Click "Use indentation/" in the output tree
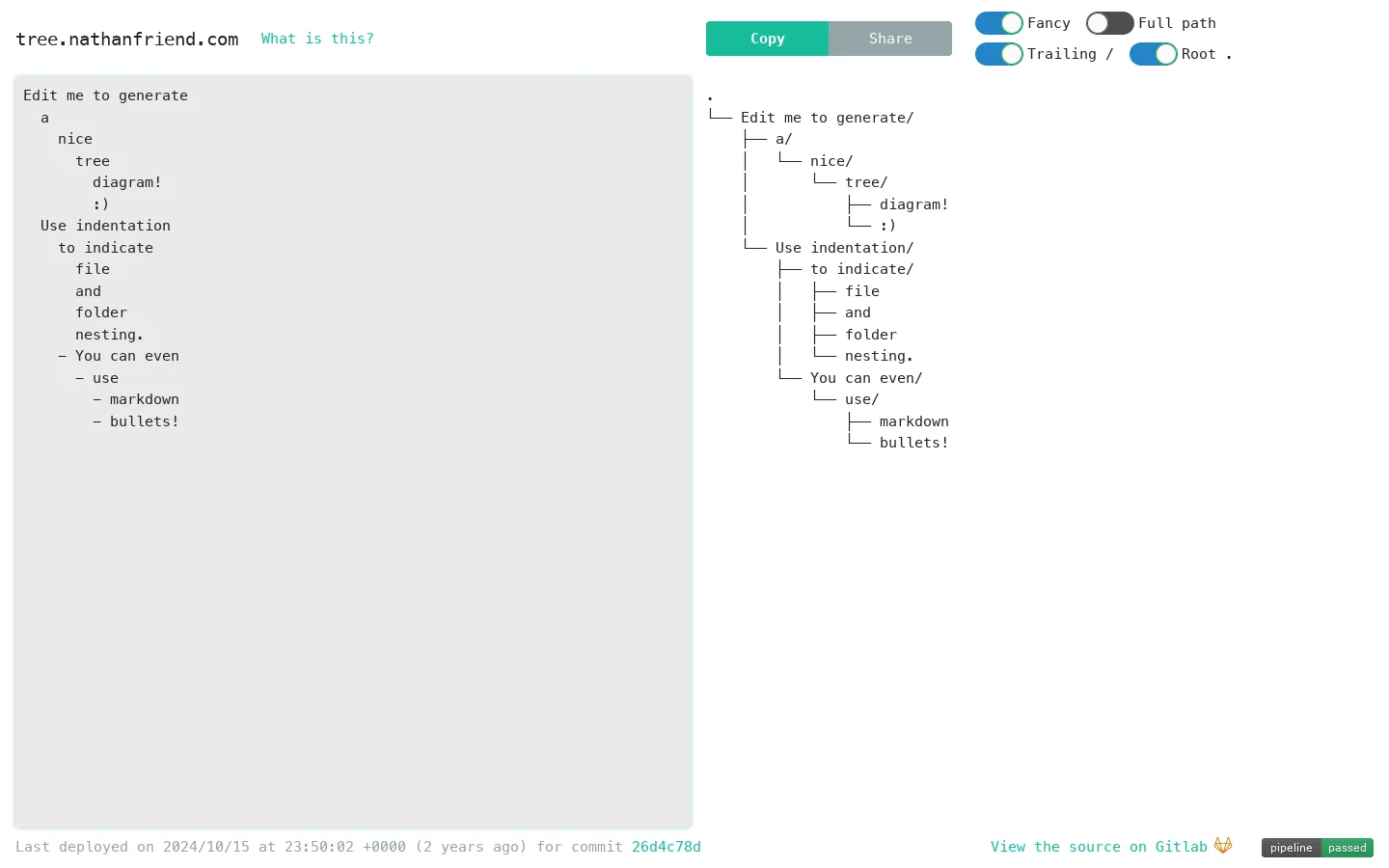1389x868 pixels. [x=844, y=248]
